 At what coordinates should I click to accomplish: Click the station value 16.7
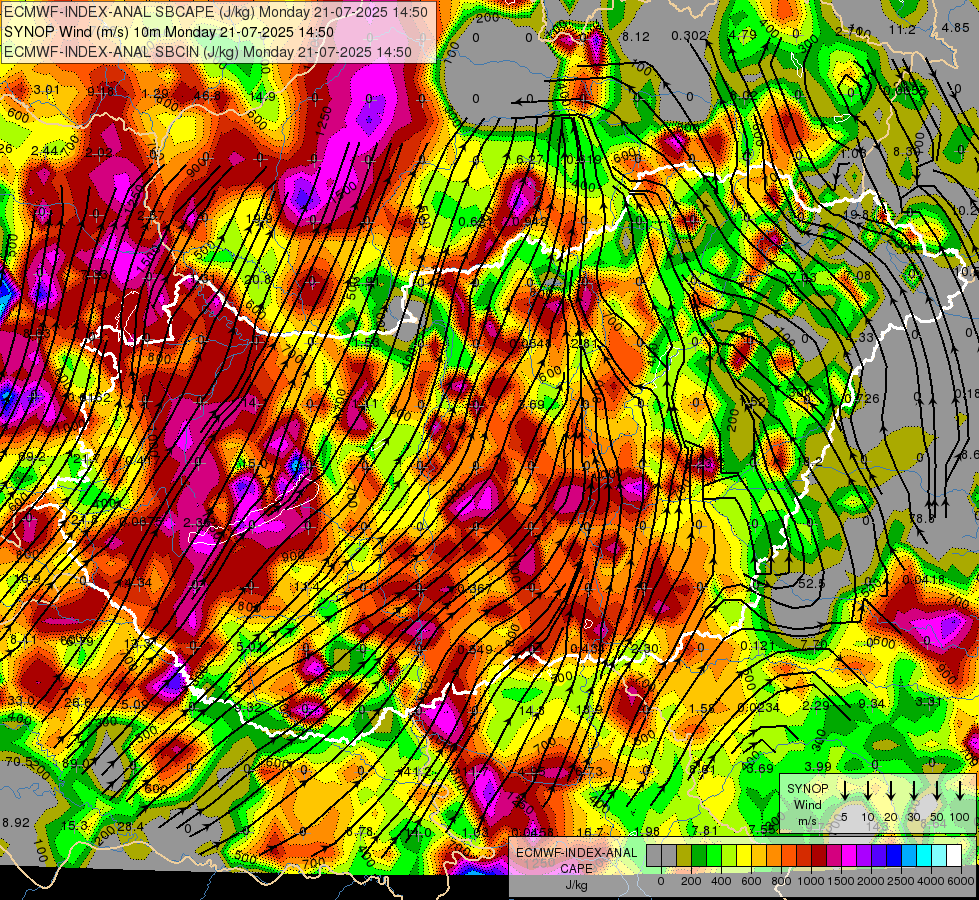589,832
